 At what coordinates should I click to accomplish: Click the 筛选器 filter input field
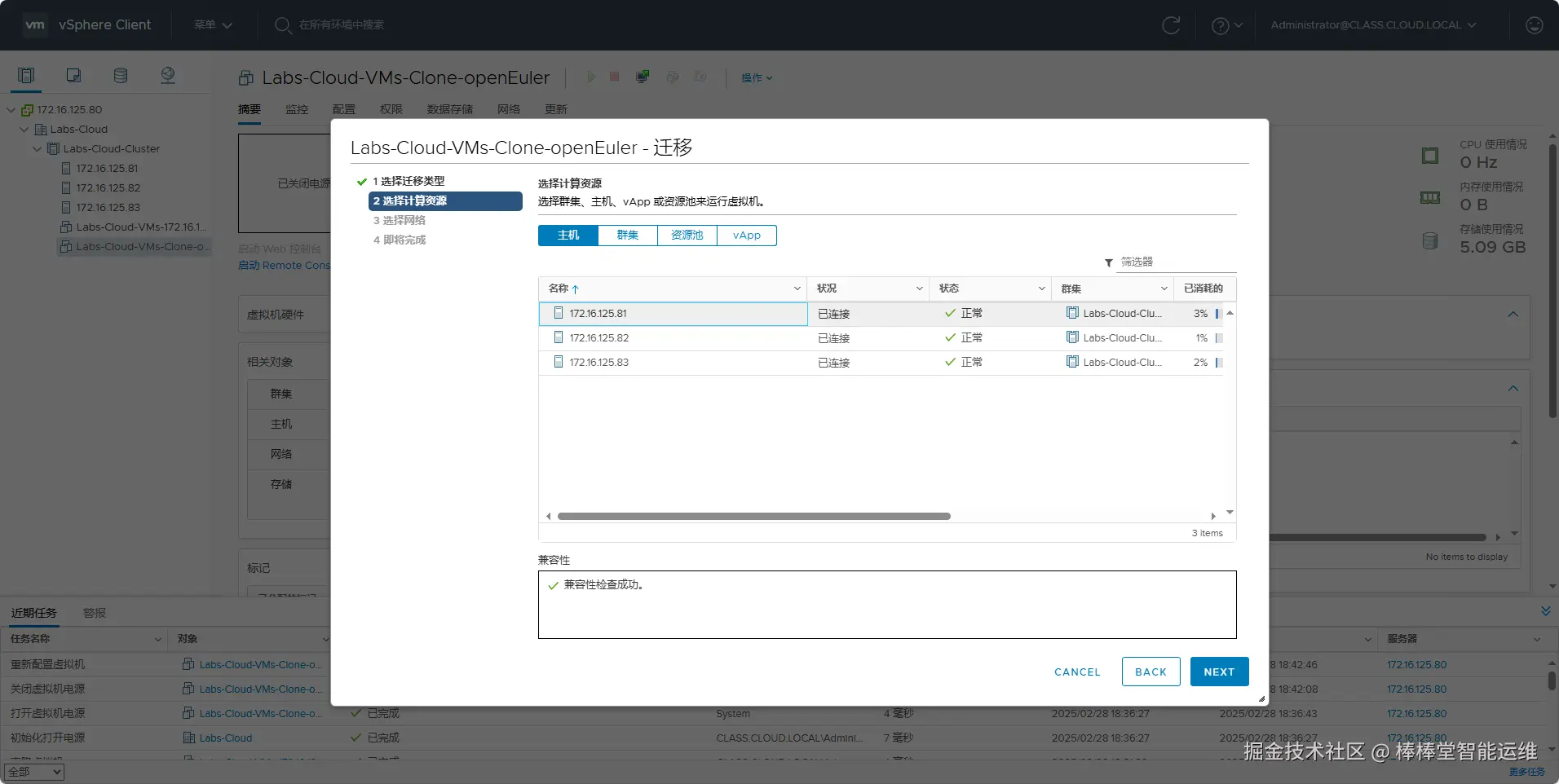click(x=1177, y=262)
